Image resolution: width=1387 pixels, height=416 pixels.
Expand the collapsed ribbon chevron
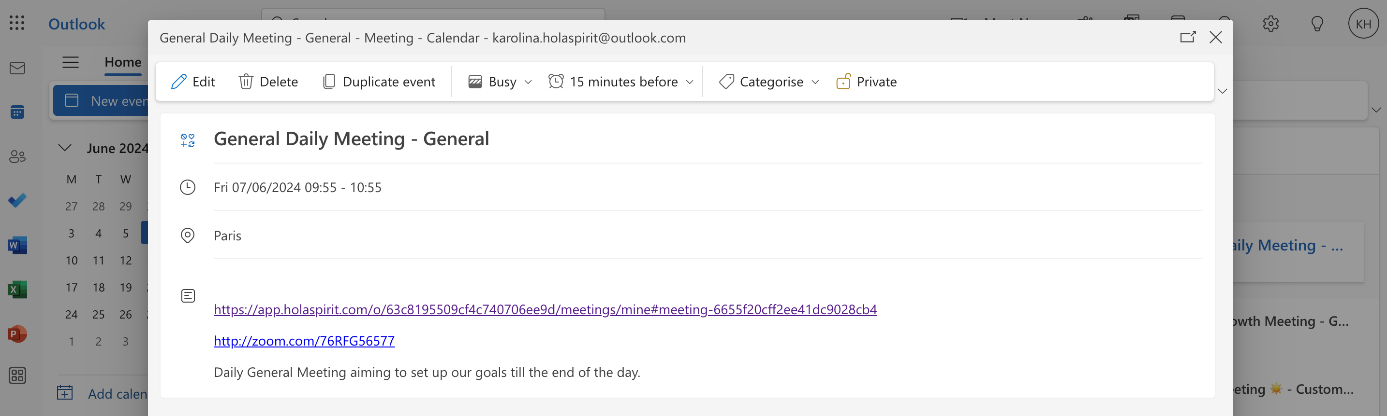coord(1223,91)
